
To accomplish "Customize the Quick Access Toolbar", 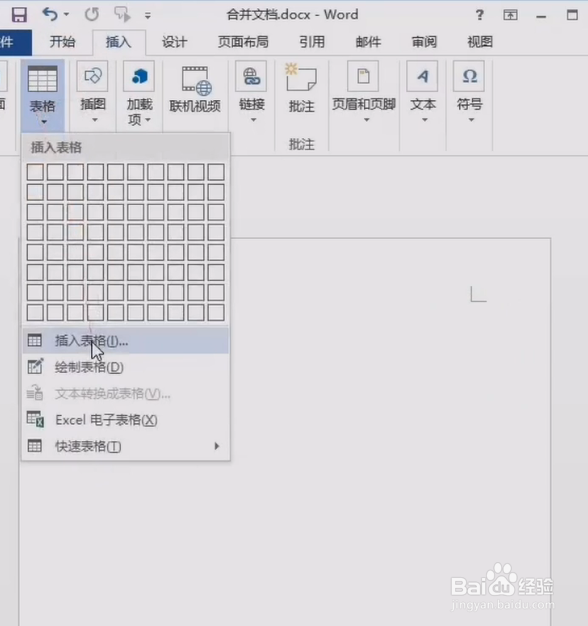I will click(x=148, y=16).
